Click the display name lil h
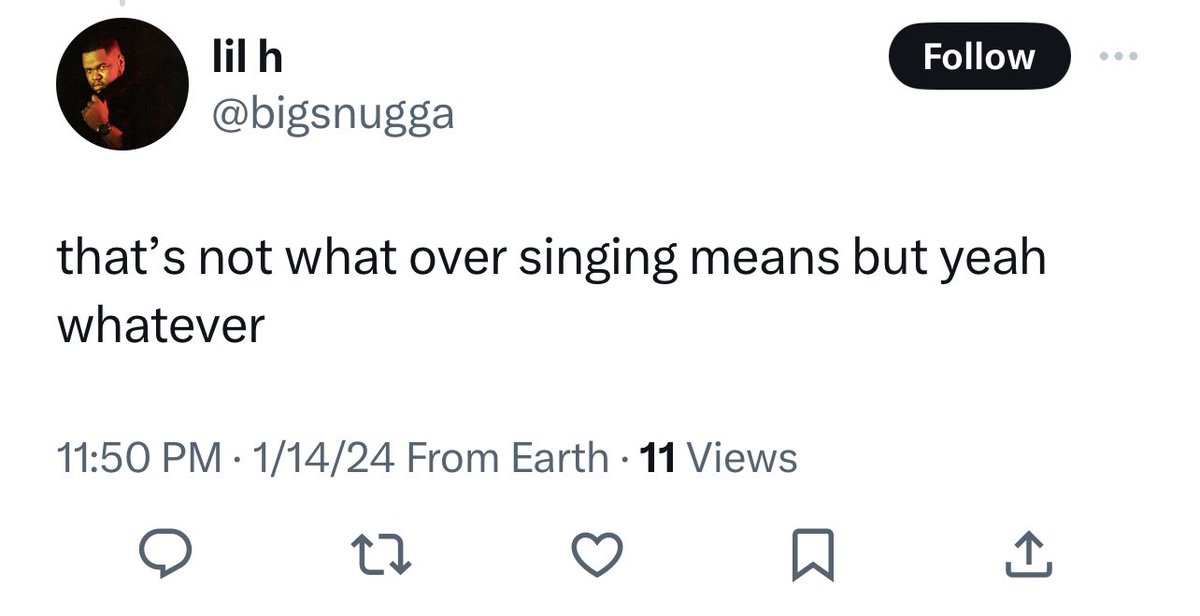The height and width of the screenshot is (616, 1200). click(x=247, y=57)
